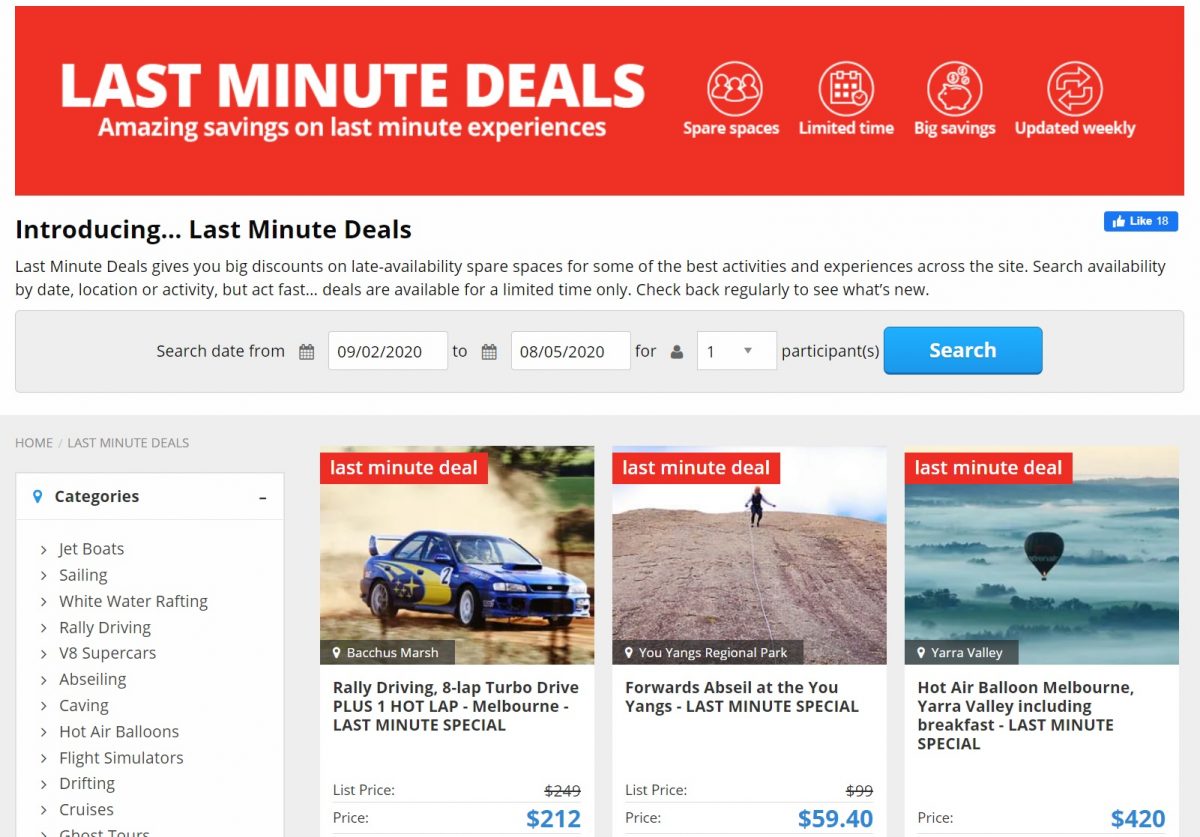Viewport: 1200px width, 837px height.
Task: Expand the Jet Boats category
Action: tap(44, 550)
